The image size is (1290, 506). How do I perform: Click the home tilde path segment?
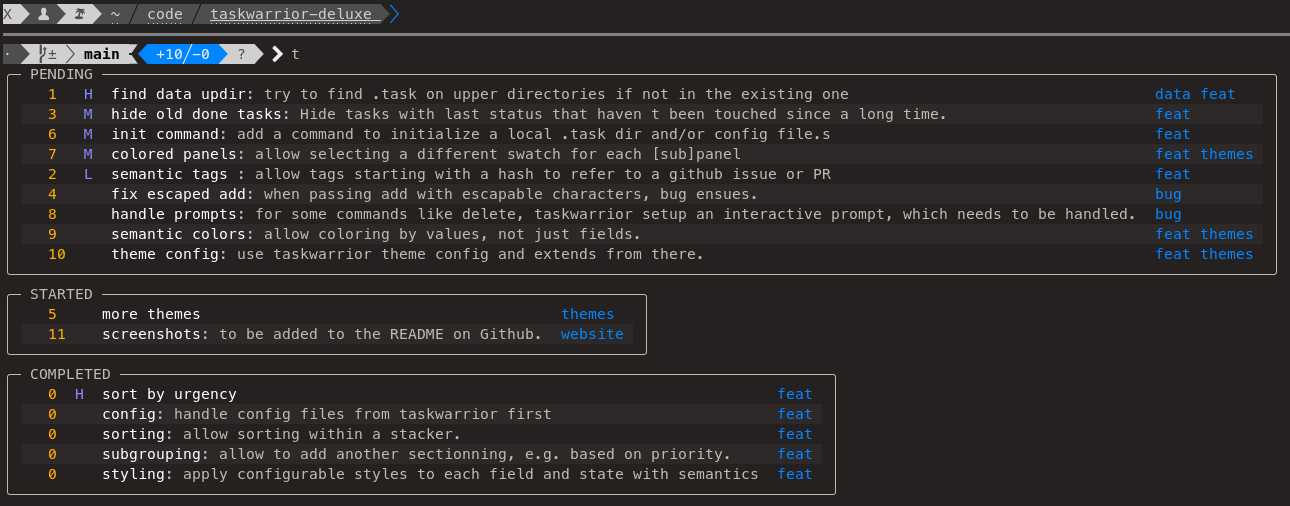tap(115, 14)
